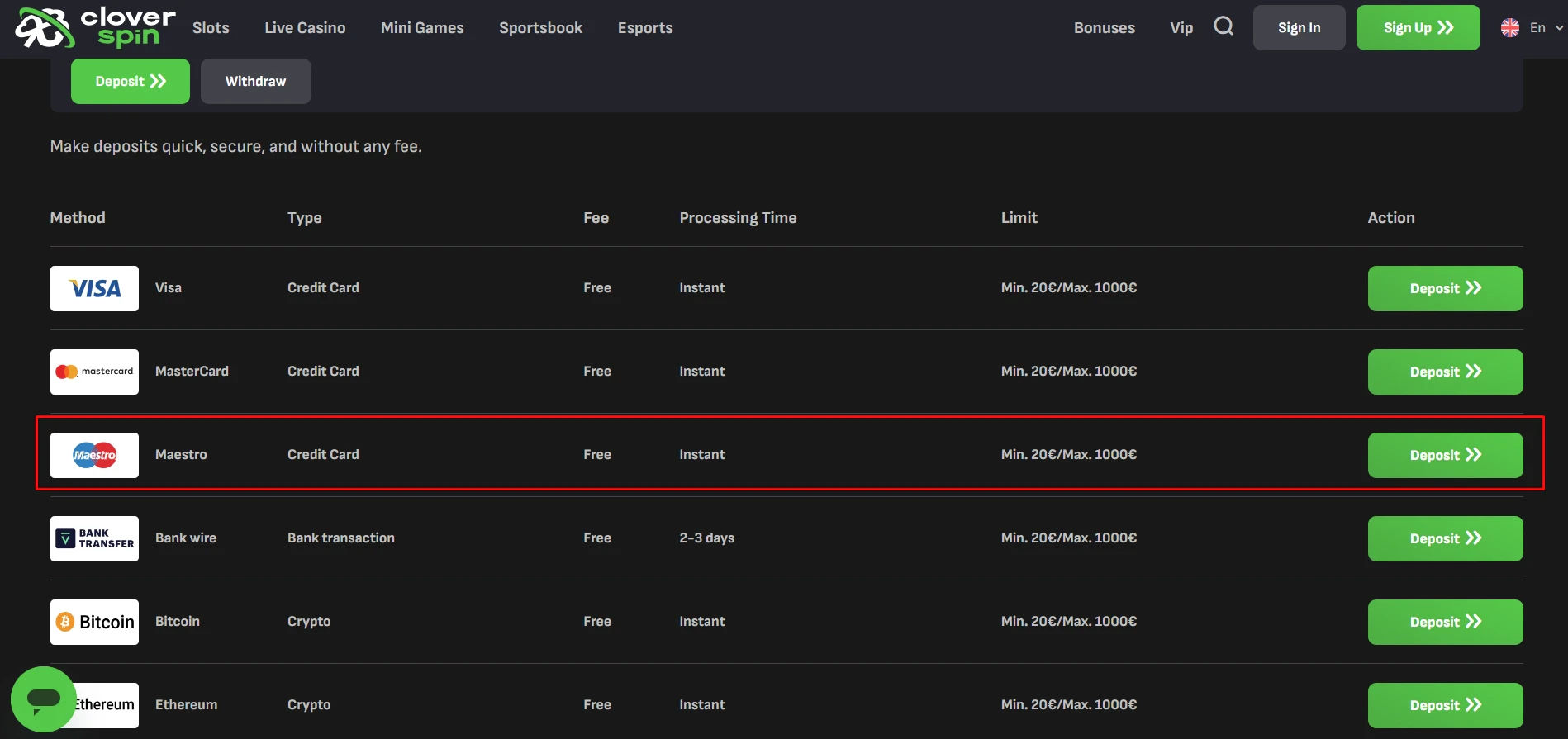Image resolution: width=1568 pixels, height=739 pixels.
Task: Click the Visa row limit text
Action: click(x=1069, y=287)
